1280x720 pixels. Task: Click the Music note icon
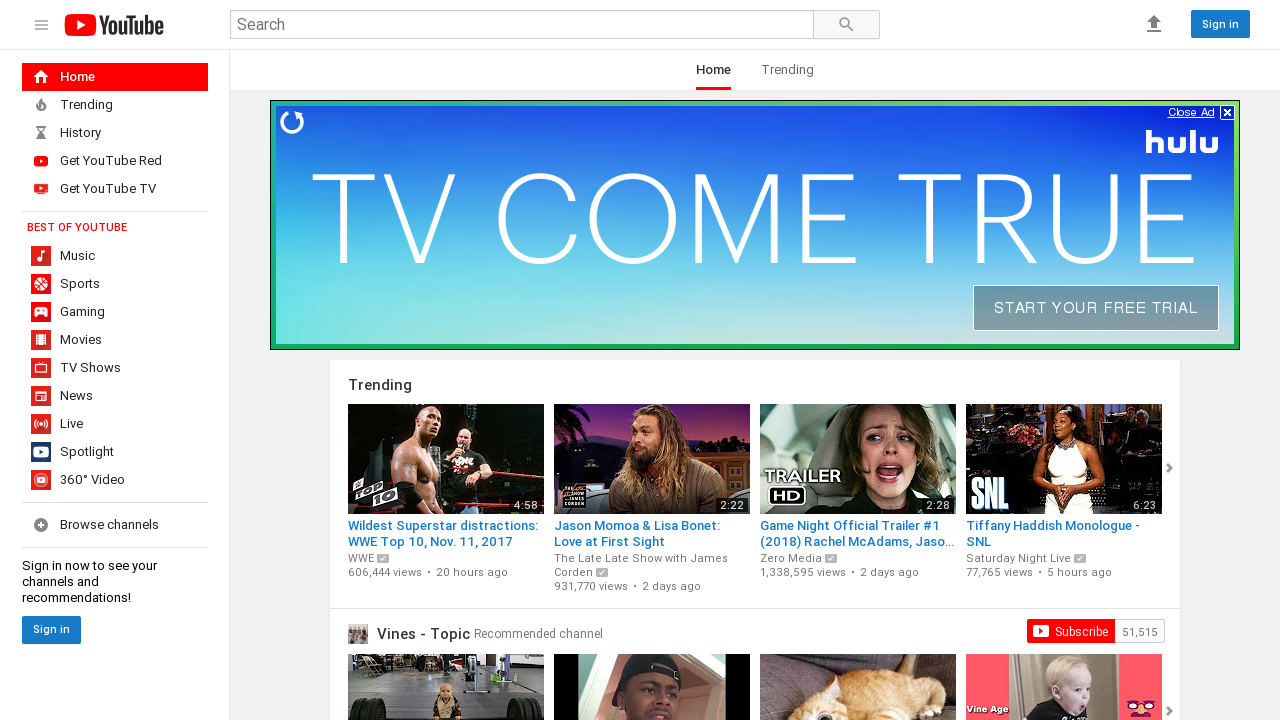tap(41, 256)
